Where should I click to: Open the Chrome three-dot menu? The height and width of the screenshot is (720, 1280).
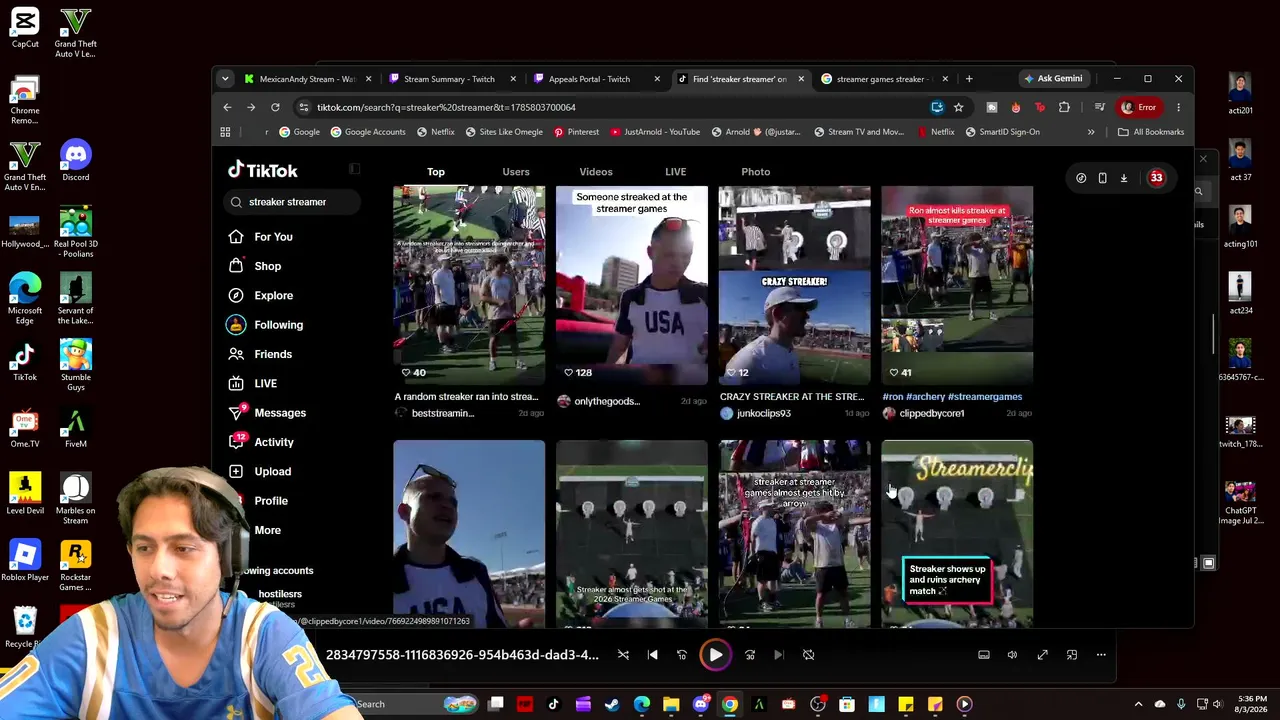tap(1178, 107)
